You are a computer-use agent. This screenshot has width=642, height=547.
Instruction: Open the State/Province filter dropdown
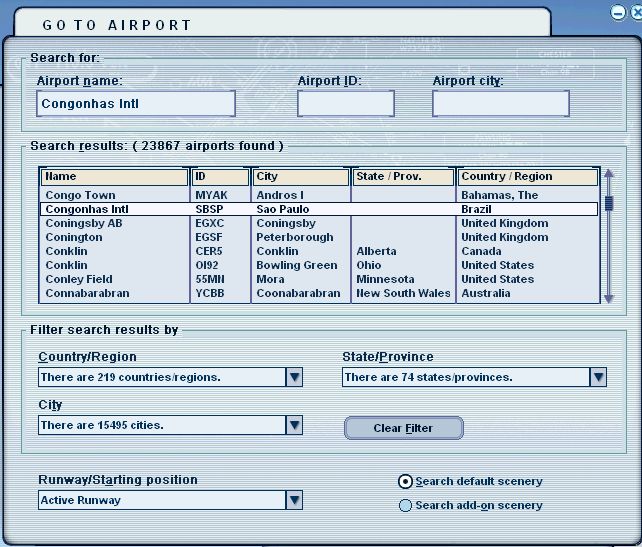(598, 377)
